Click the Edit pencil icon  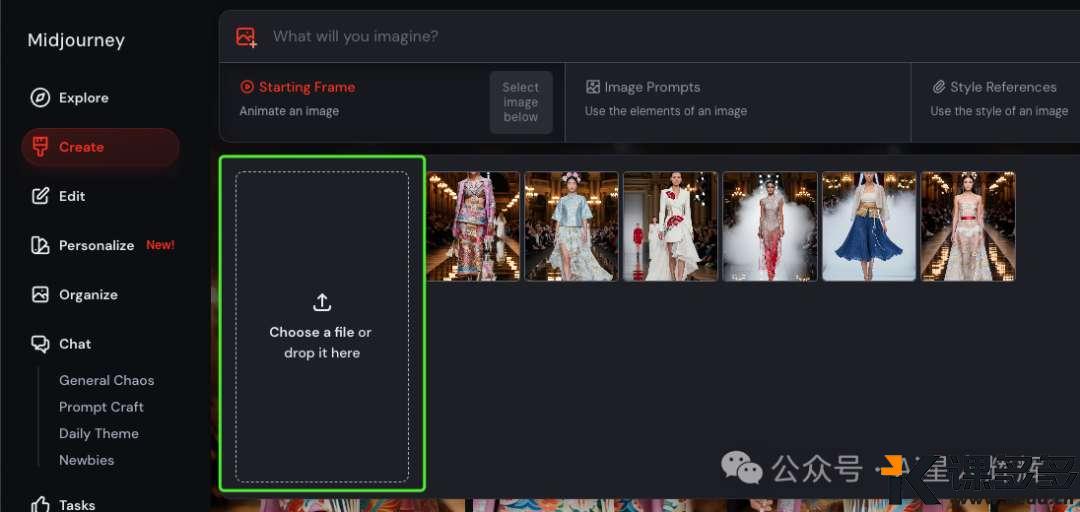tap(40, 196)
